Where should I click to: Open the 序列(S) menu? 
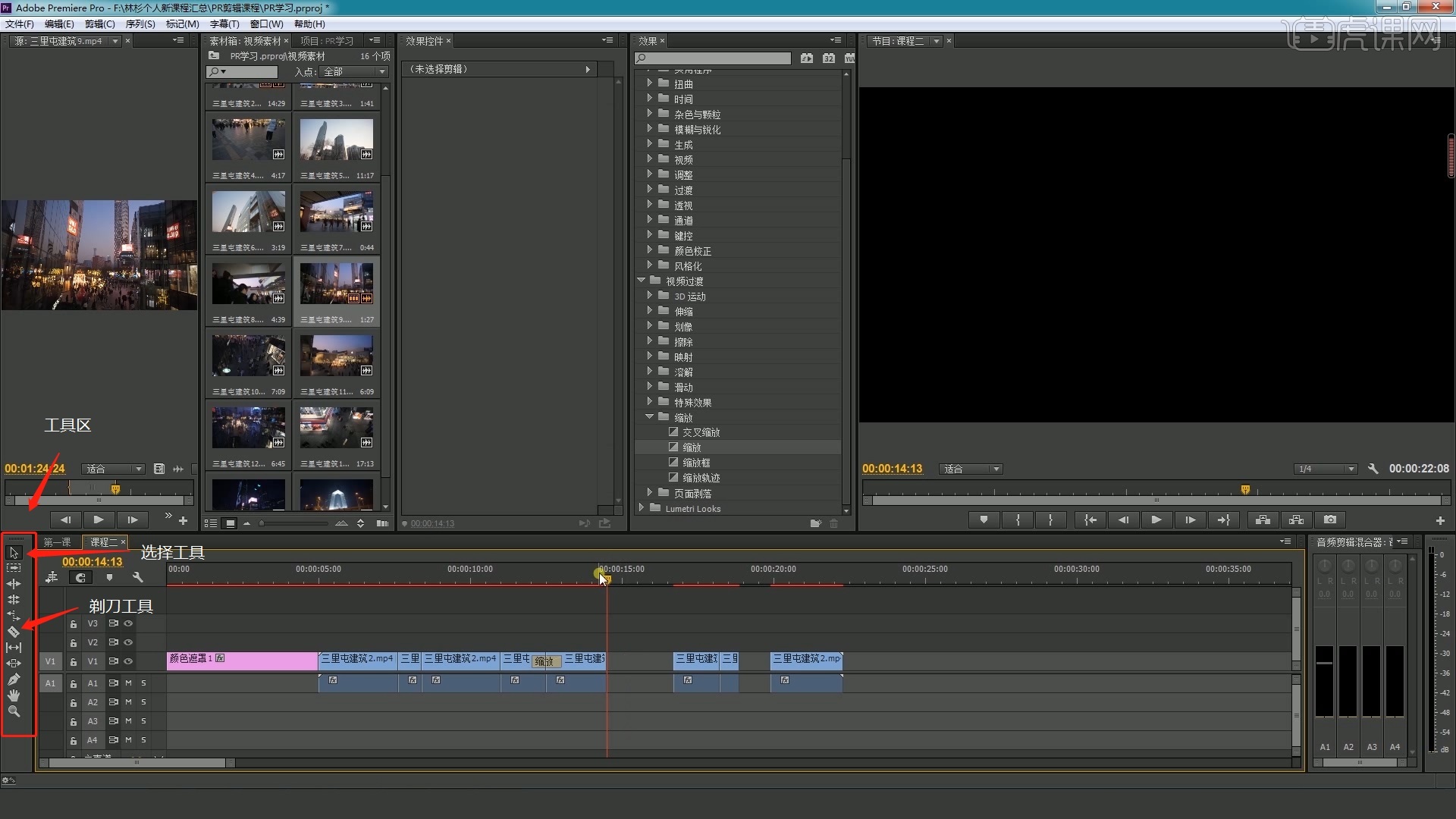tap(140, 24)
